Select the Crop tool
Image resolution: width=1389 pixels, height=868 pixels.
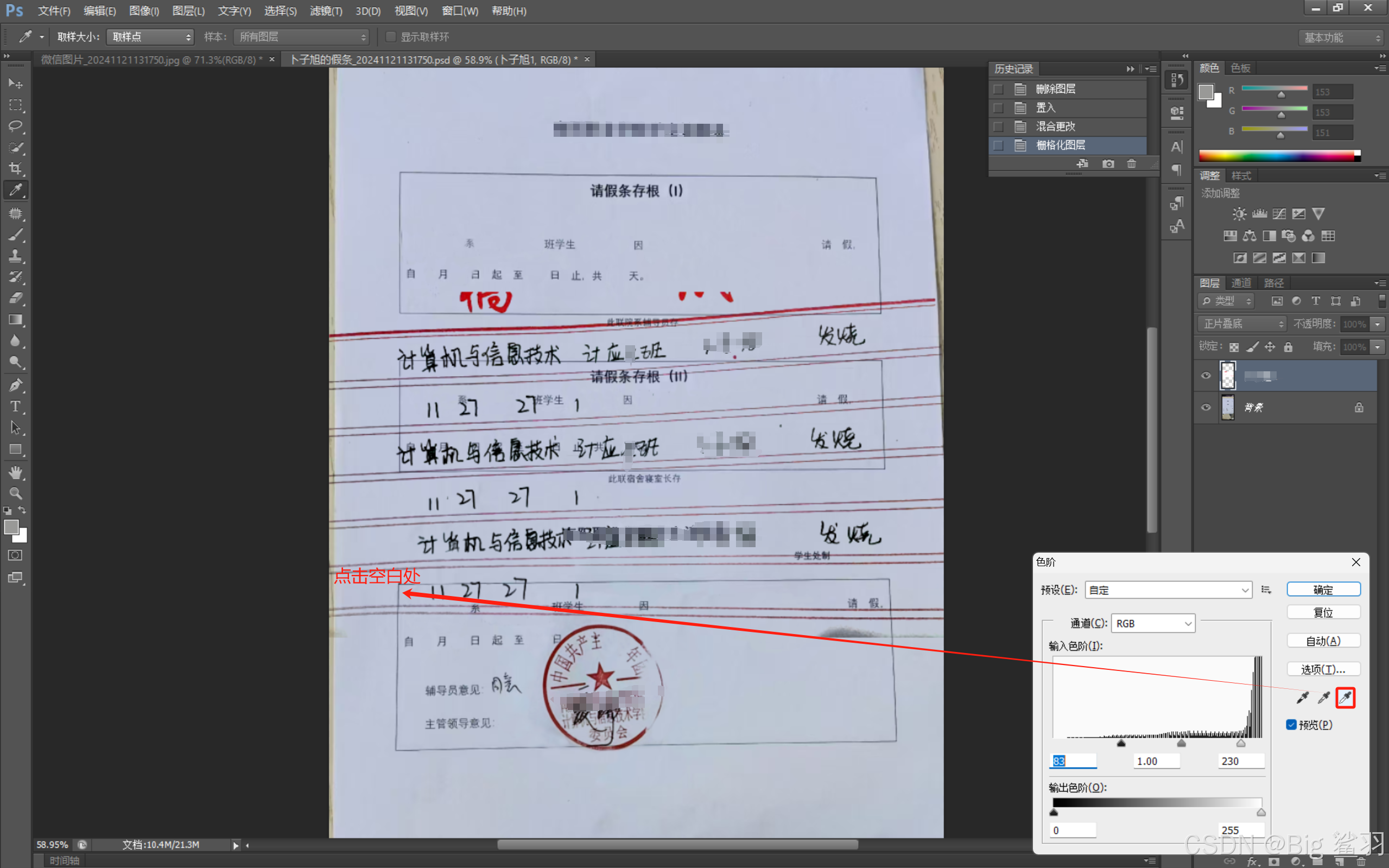[16, 168]
